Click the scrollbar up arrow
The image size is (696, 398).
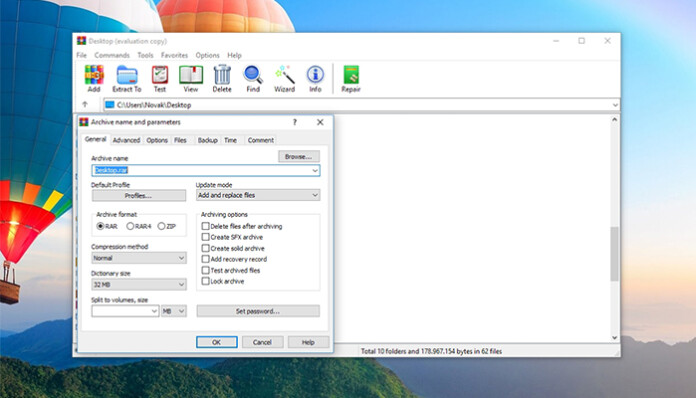(x=614, y=120)
